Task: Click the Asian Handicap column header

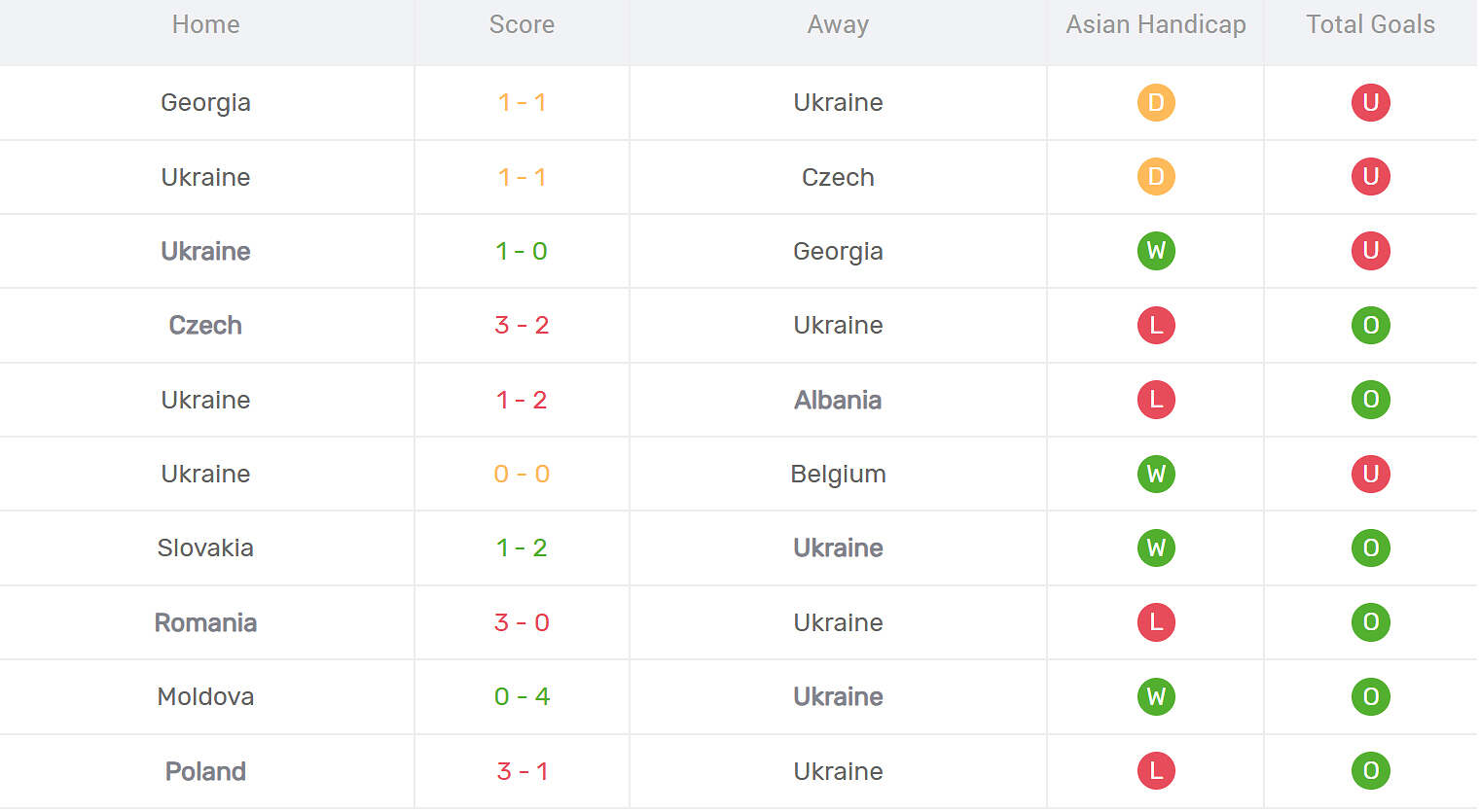Action: point(1155,25)
